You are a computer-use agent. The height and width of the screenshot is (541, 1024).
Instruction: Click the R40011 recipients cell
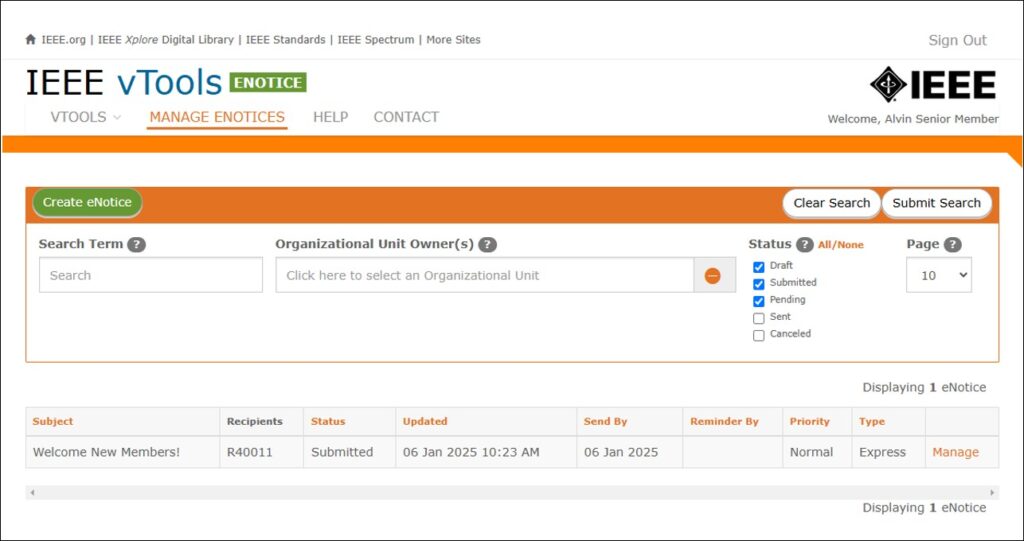(261, 452)
